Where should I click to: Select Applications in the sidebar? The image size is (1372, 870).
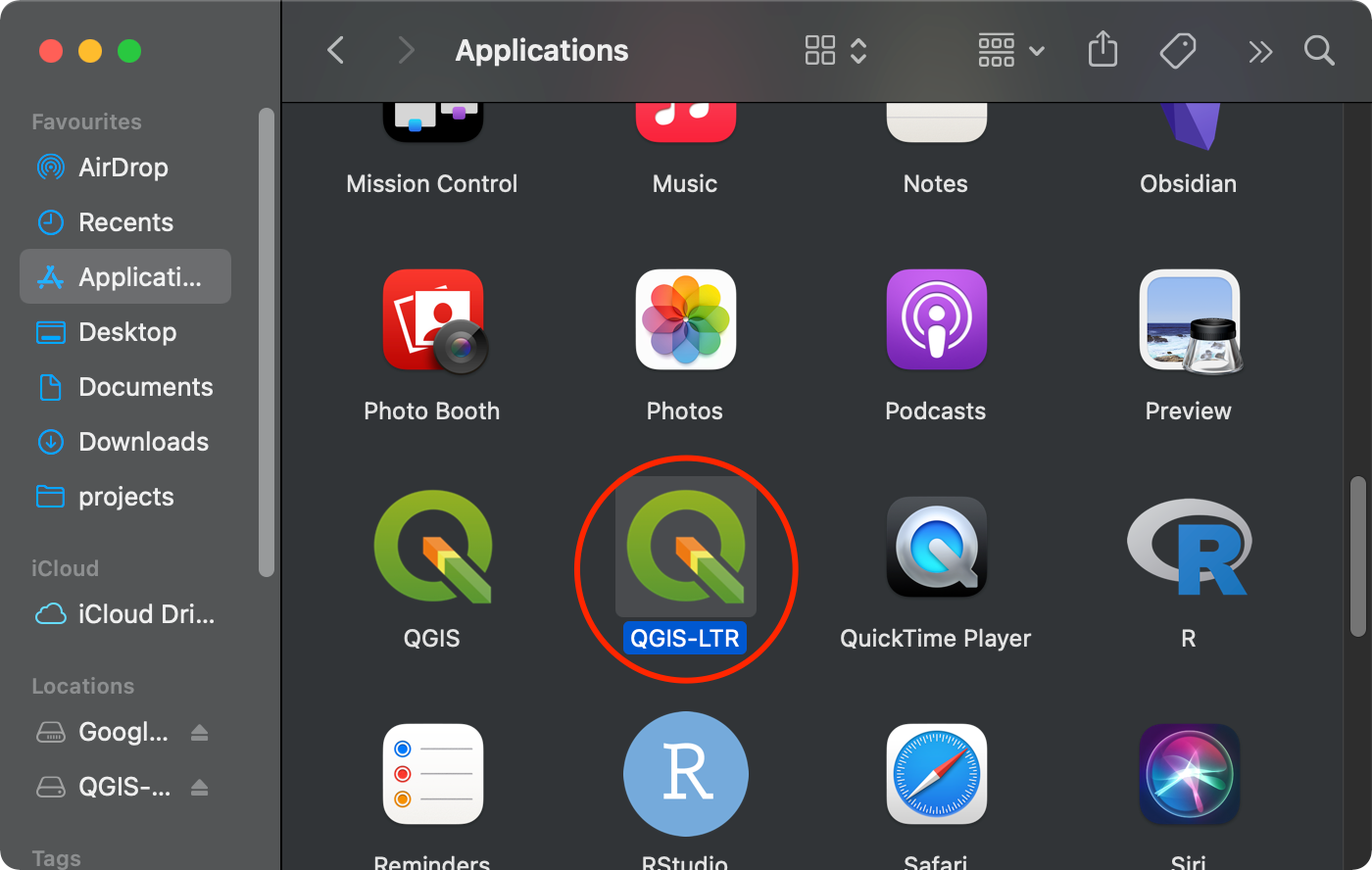click(x=125, y=277)
